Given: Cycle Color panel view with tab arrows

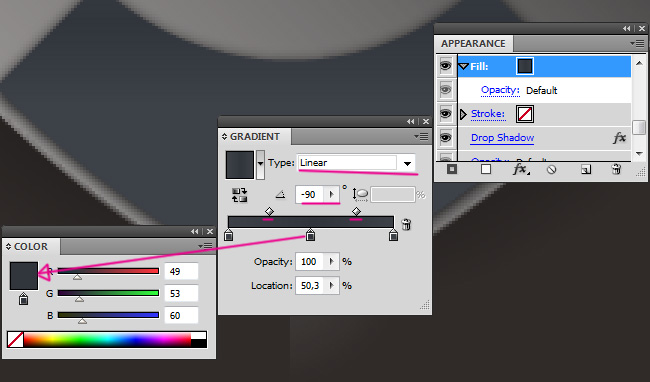Looking at the screenshot, I should [8, 247].
